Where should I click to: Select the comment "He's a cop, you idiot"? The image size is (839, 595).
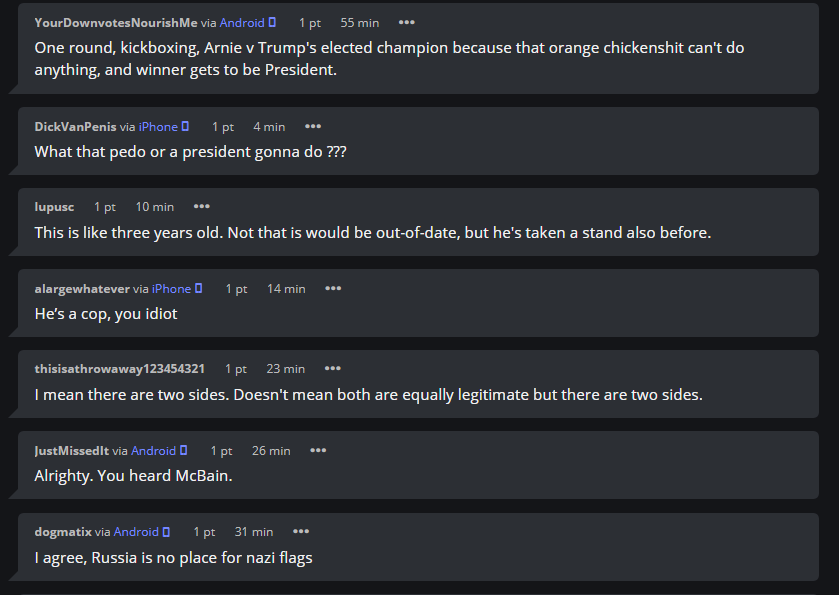106,314
